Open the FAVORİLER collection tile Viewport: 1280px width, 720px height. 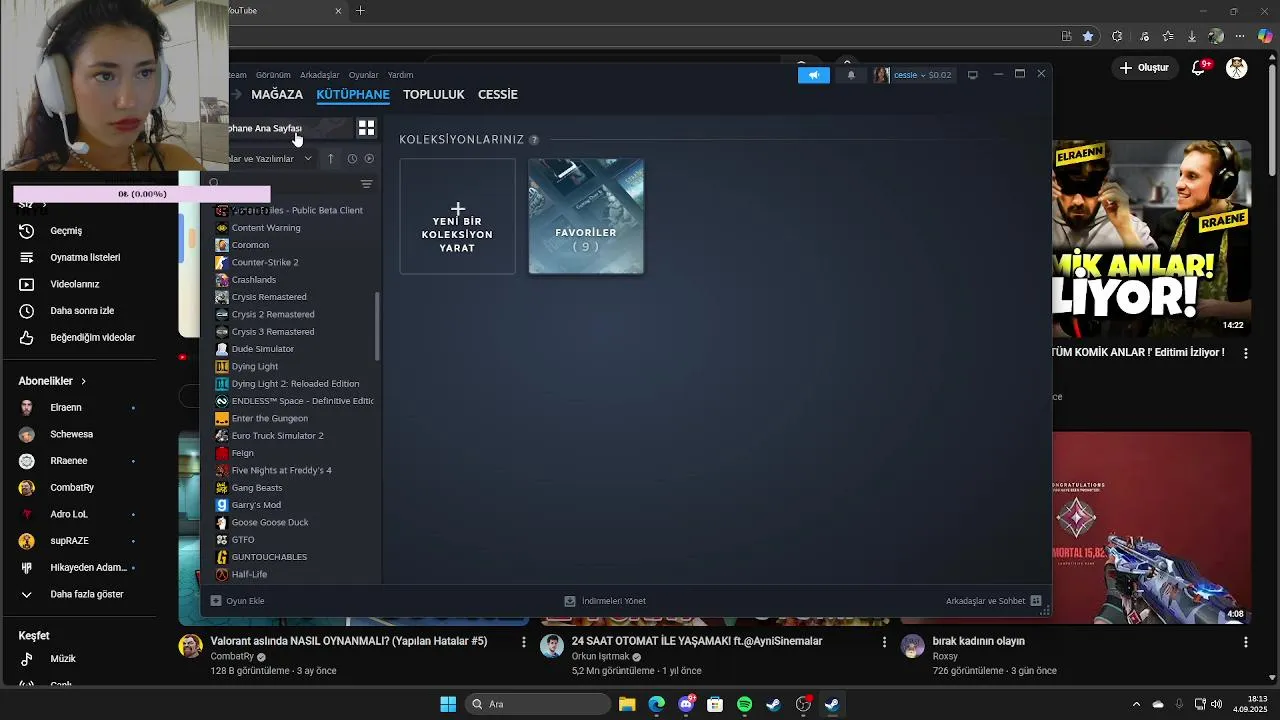click(586, 216)
